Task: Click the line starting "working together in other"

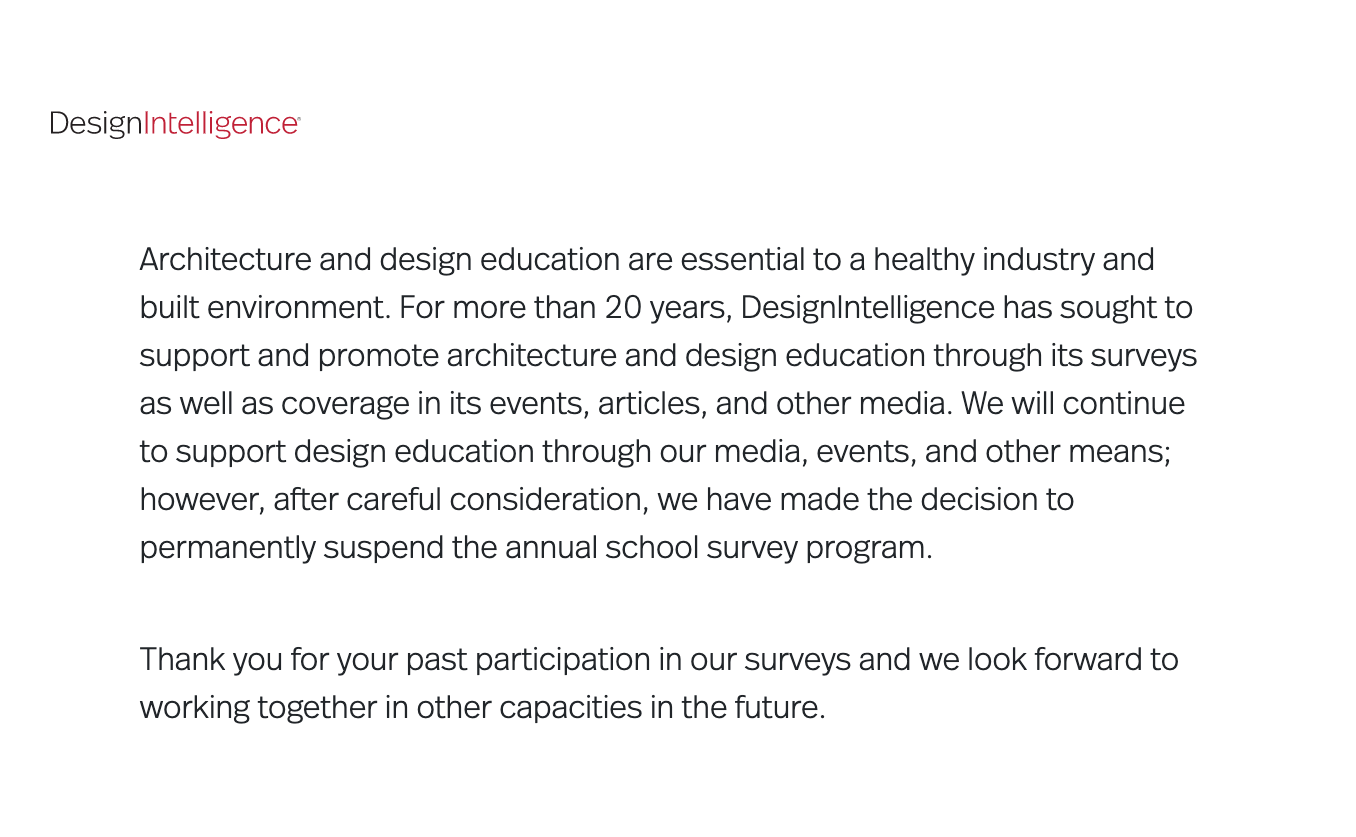Action: tap(483, 708)
